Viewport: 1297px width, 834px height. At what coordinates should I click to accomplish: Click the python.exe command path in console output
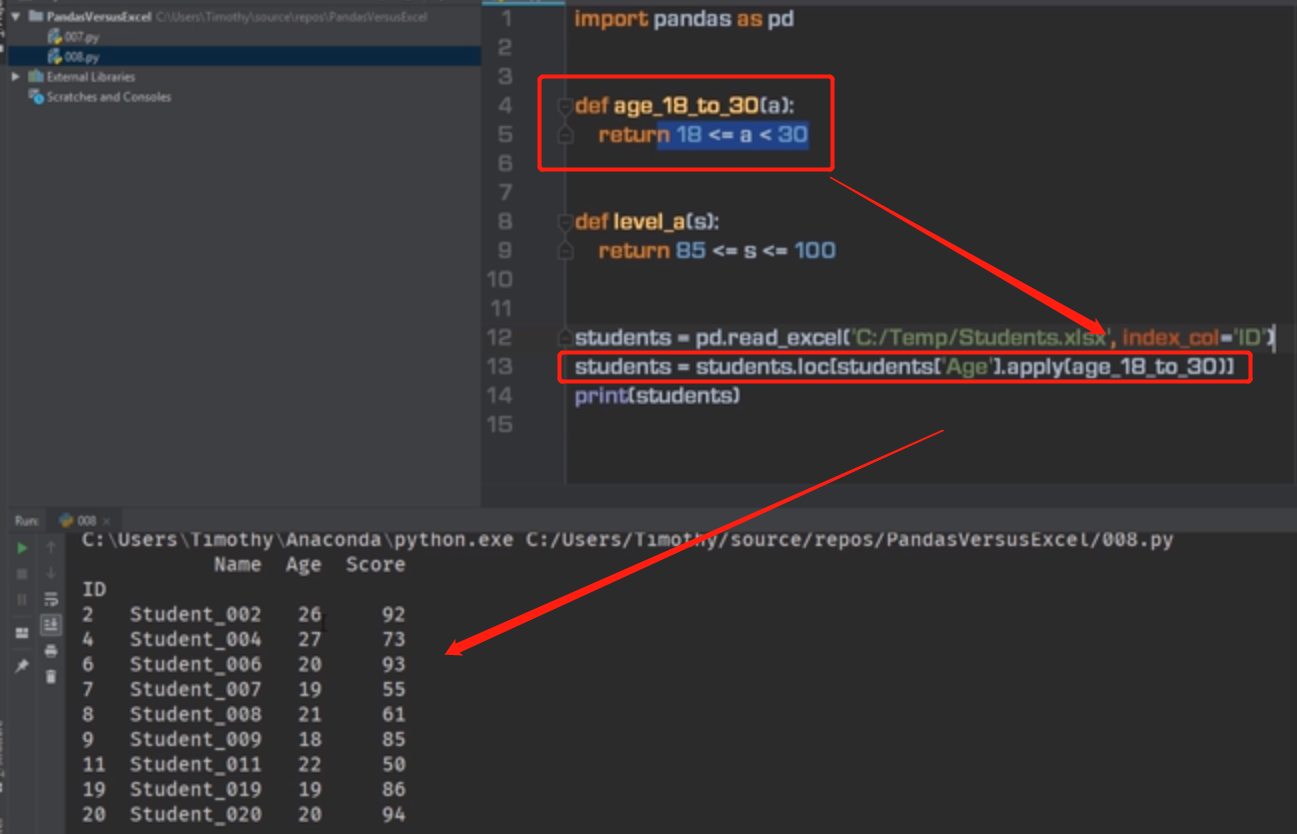(298, 540)
